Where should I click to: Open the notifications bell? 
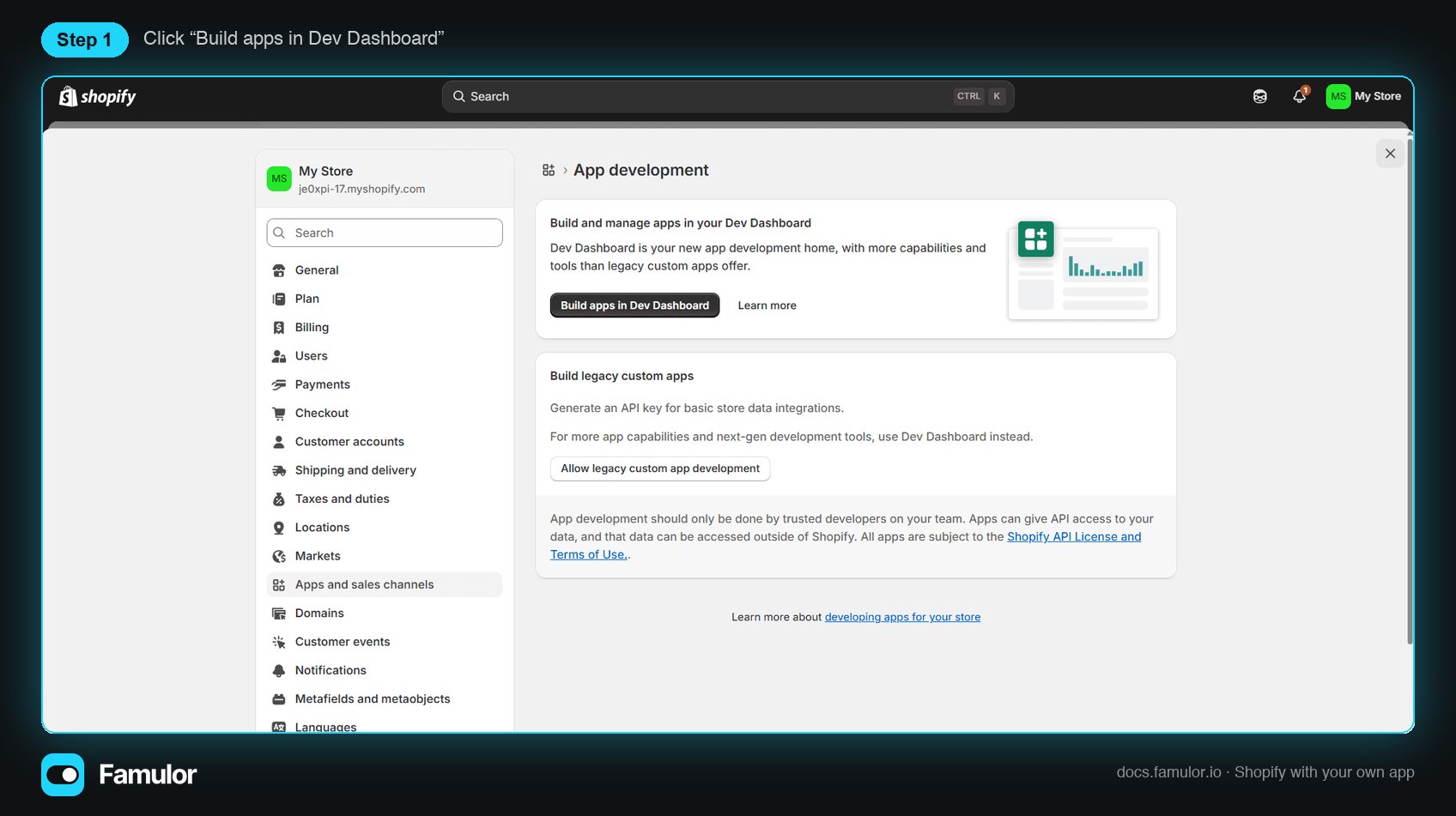(x=1300, y=96)
